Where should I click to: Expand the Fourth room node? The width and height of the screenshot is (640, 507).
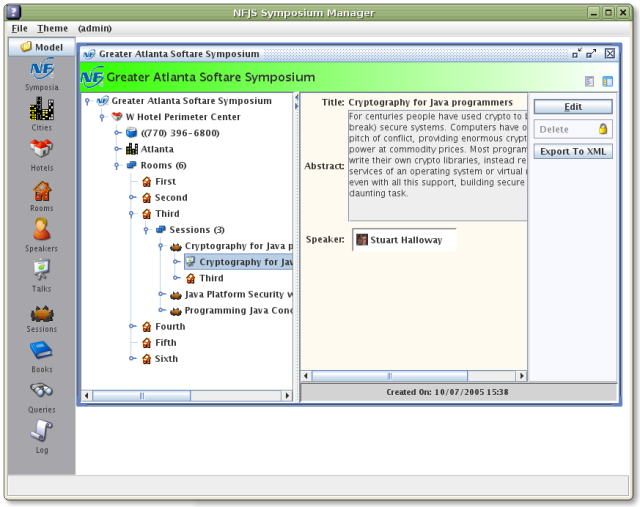(x=132, y=326)
